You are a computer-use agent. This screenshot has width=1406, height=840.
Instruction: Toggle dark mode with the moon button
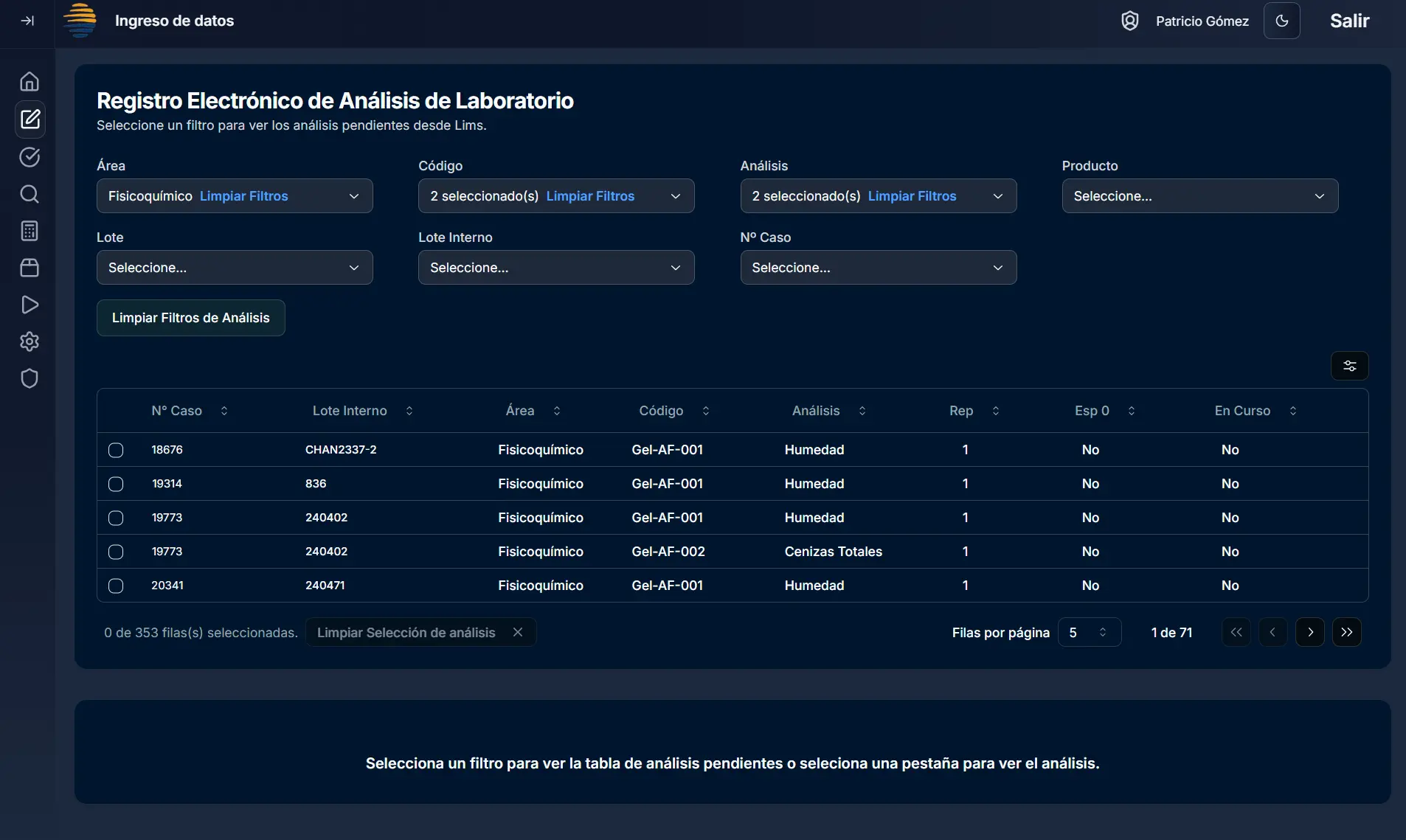click(1282, 21)
